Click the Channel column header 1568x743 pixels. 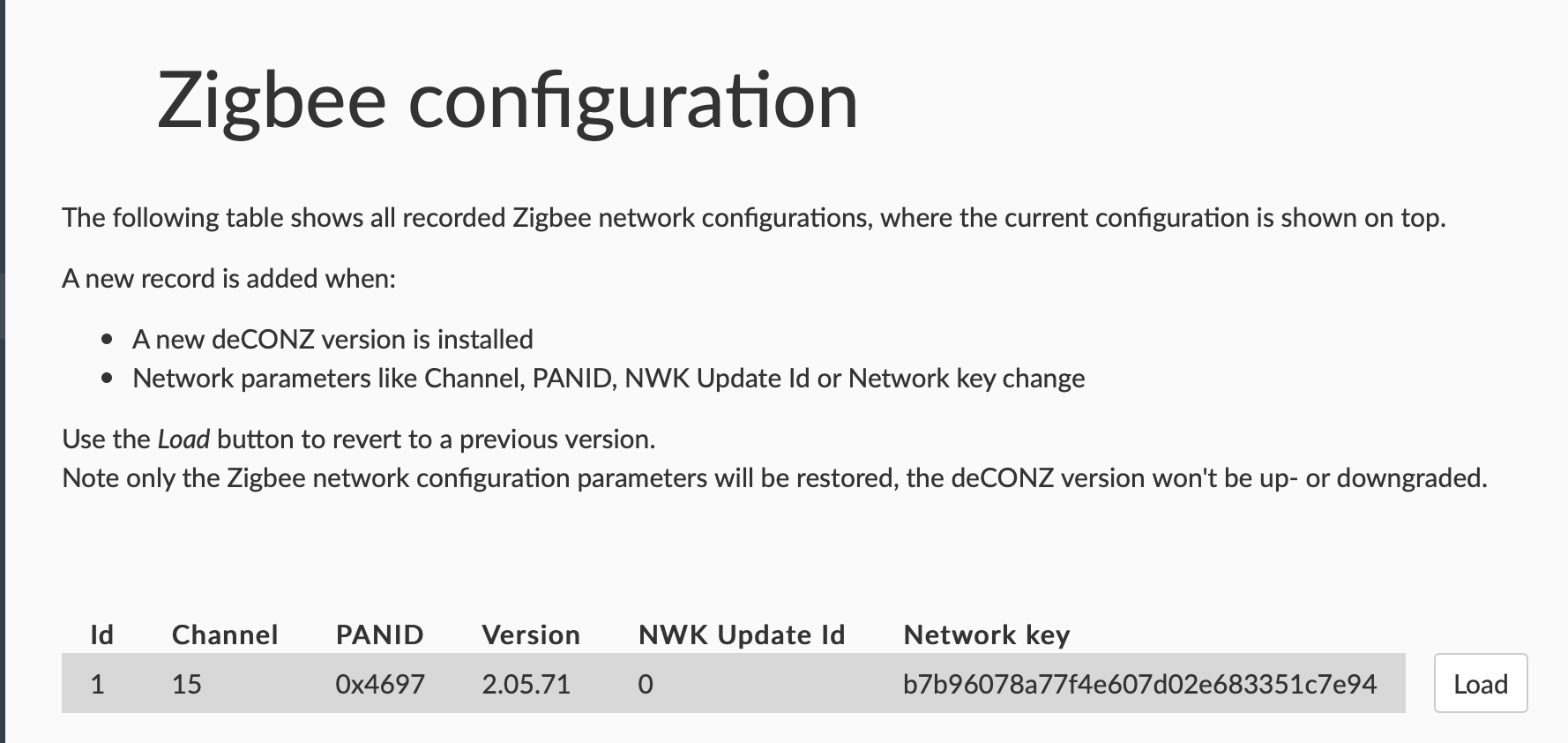[225, 634]
